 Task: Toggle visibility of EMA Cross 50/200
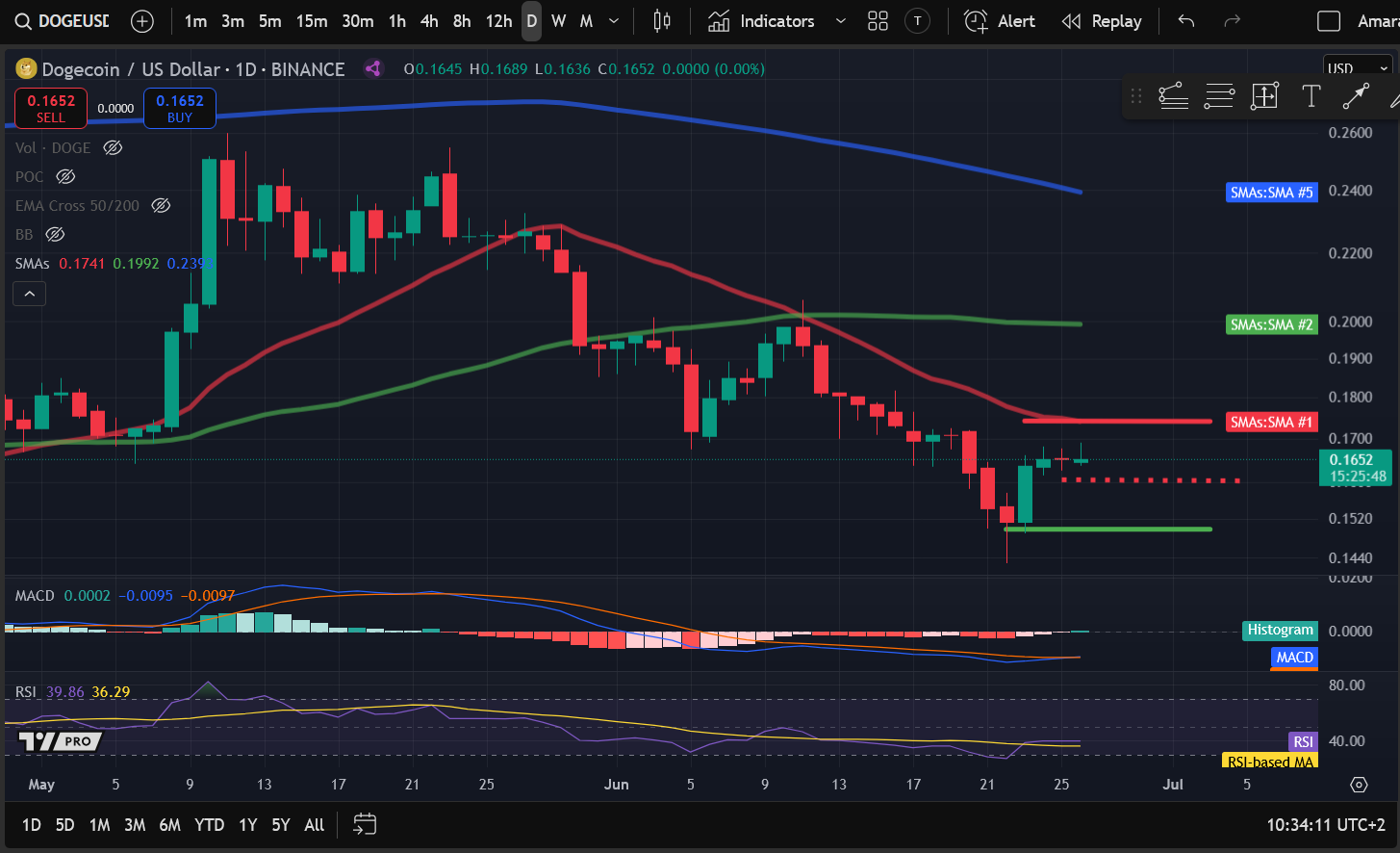tap(161, 205)
